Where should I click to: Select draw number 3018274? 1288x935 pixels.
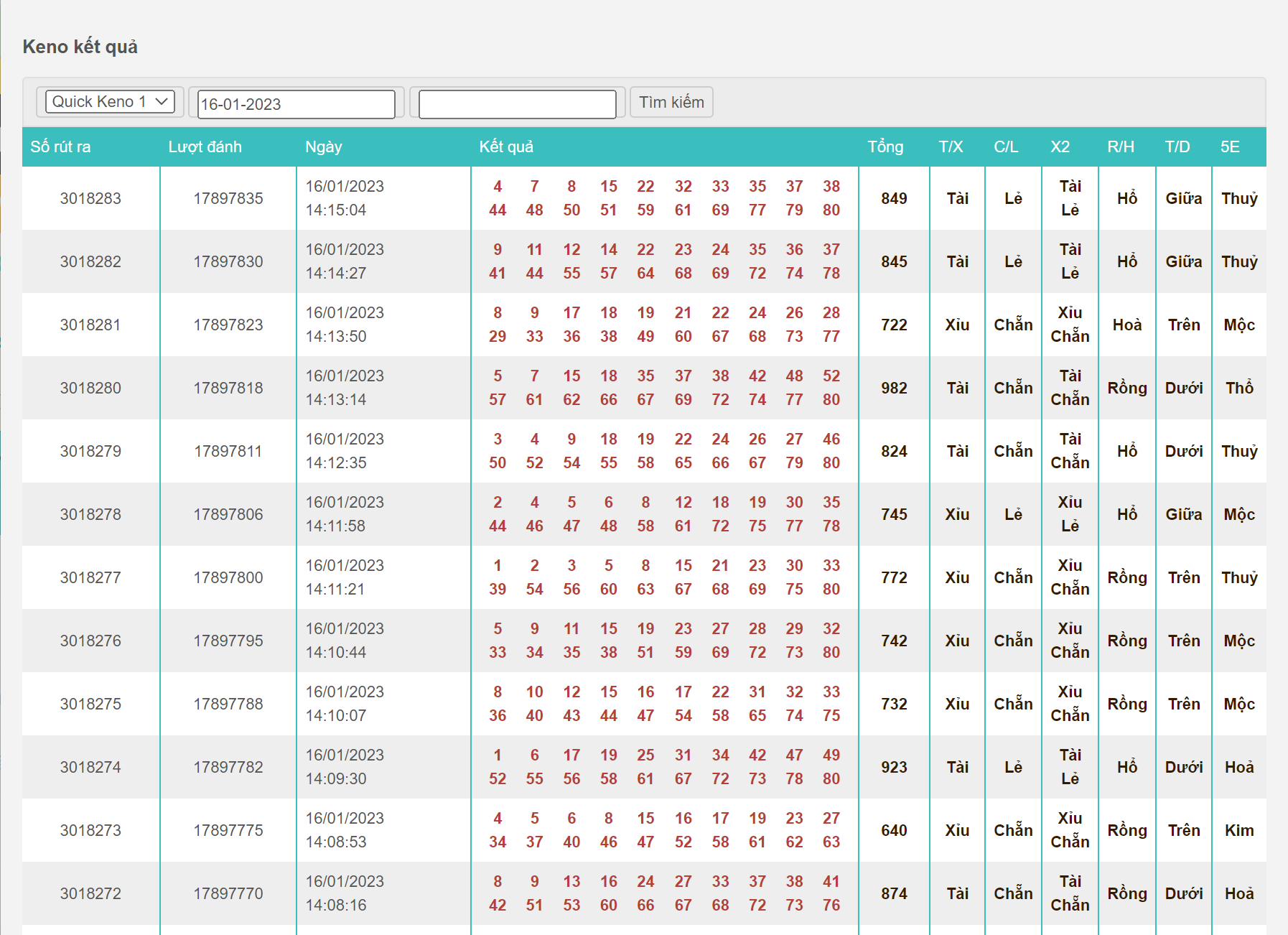[x=90, y=767]
